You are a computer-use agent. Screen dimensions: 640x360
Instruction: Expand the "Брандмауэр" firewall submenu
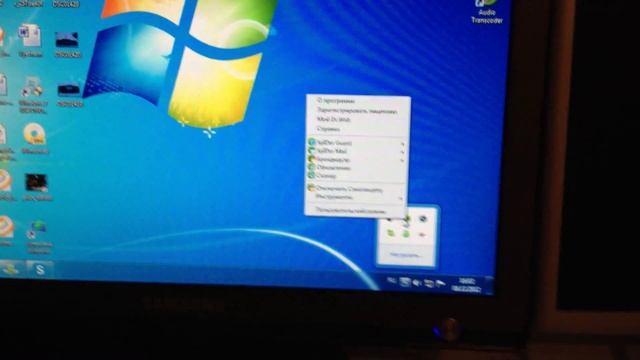tap(357, 160)
